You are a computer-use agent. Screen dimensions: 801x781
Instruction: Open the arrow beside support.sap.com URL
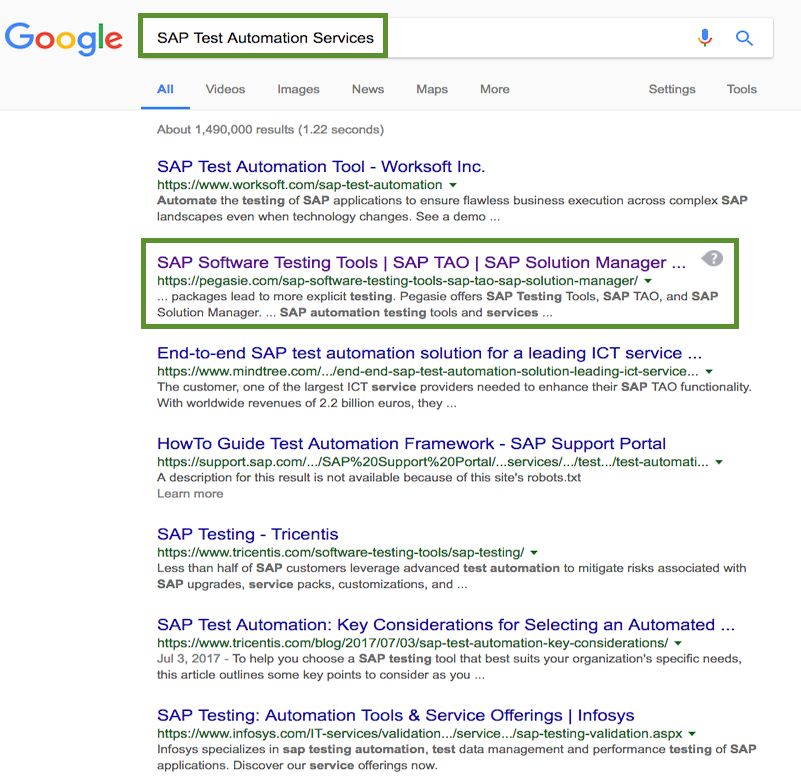pyautogui.click(x=719, y=462)
